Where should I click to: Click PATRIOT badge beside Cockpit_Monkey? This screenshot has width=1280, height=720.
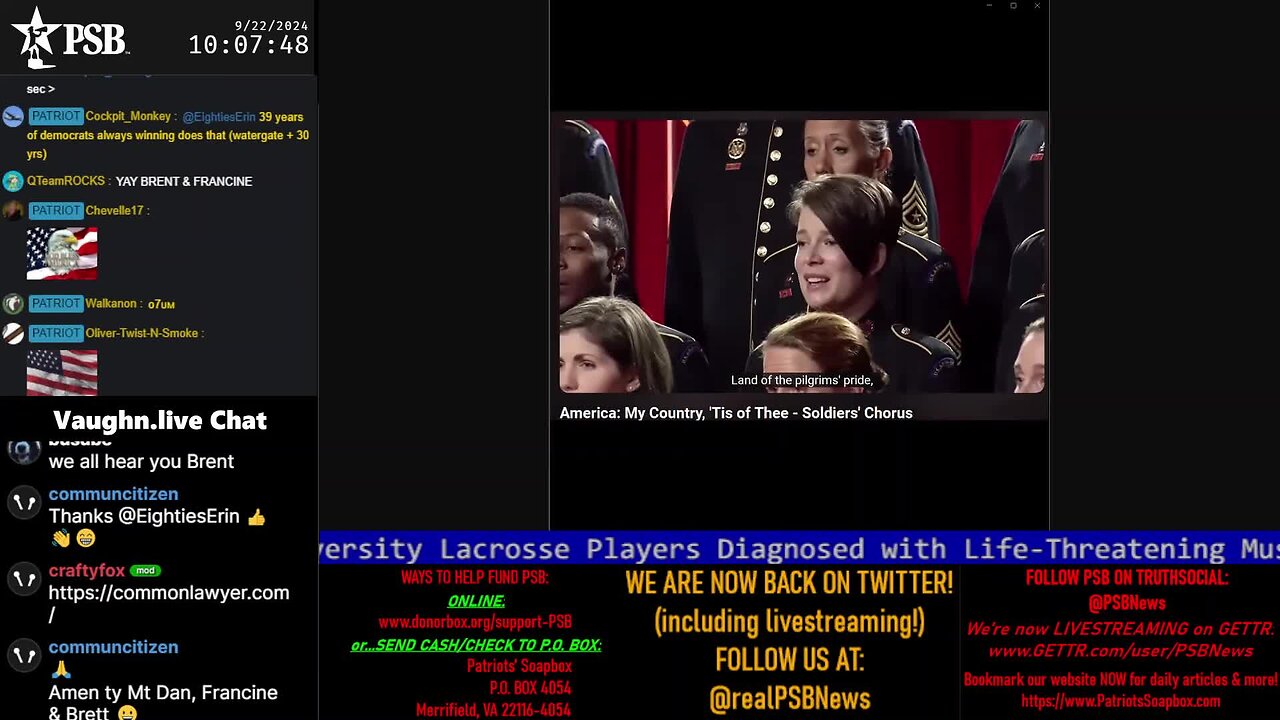[x=55, y=116]
